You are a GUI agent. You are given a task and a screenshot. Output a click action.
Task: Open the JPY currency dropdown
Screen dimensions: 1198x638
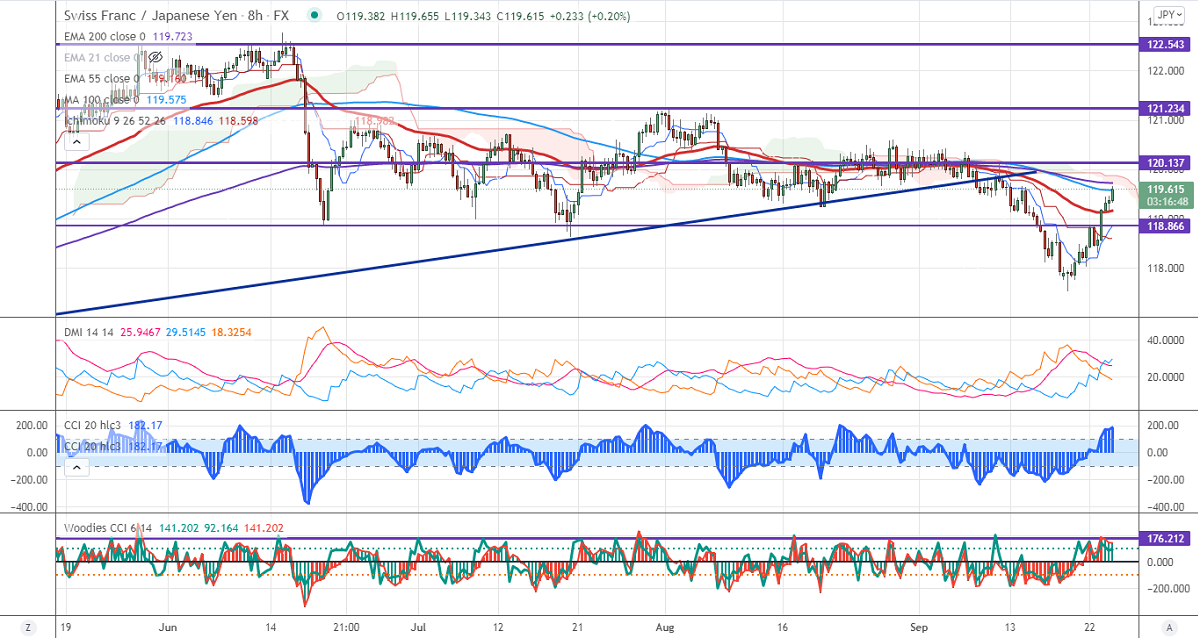tap(1167, 15)
